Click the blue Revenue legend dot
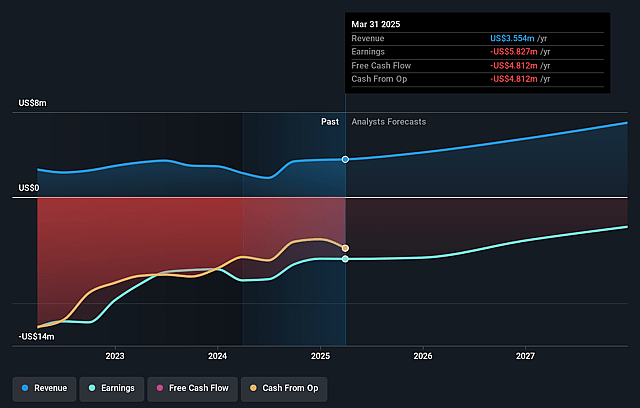Screen dimensions: 640x408 25,388
